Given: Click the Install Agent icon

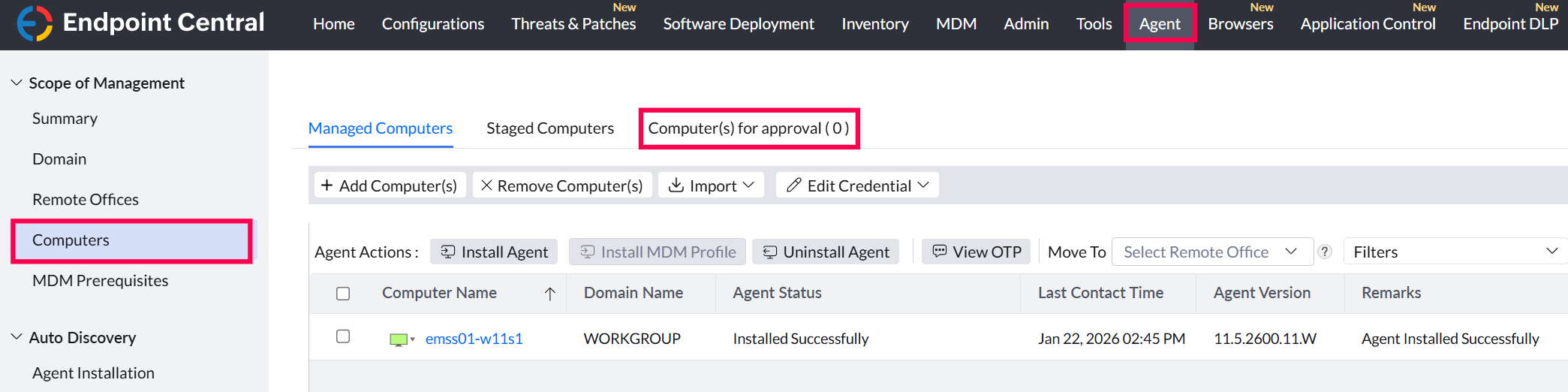Looking at the screenshot, I should (447, 252).
